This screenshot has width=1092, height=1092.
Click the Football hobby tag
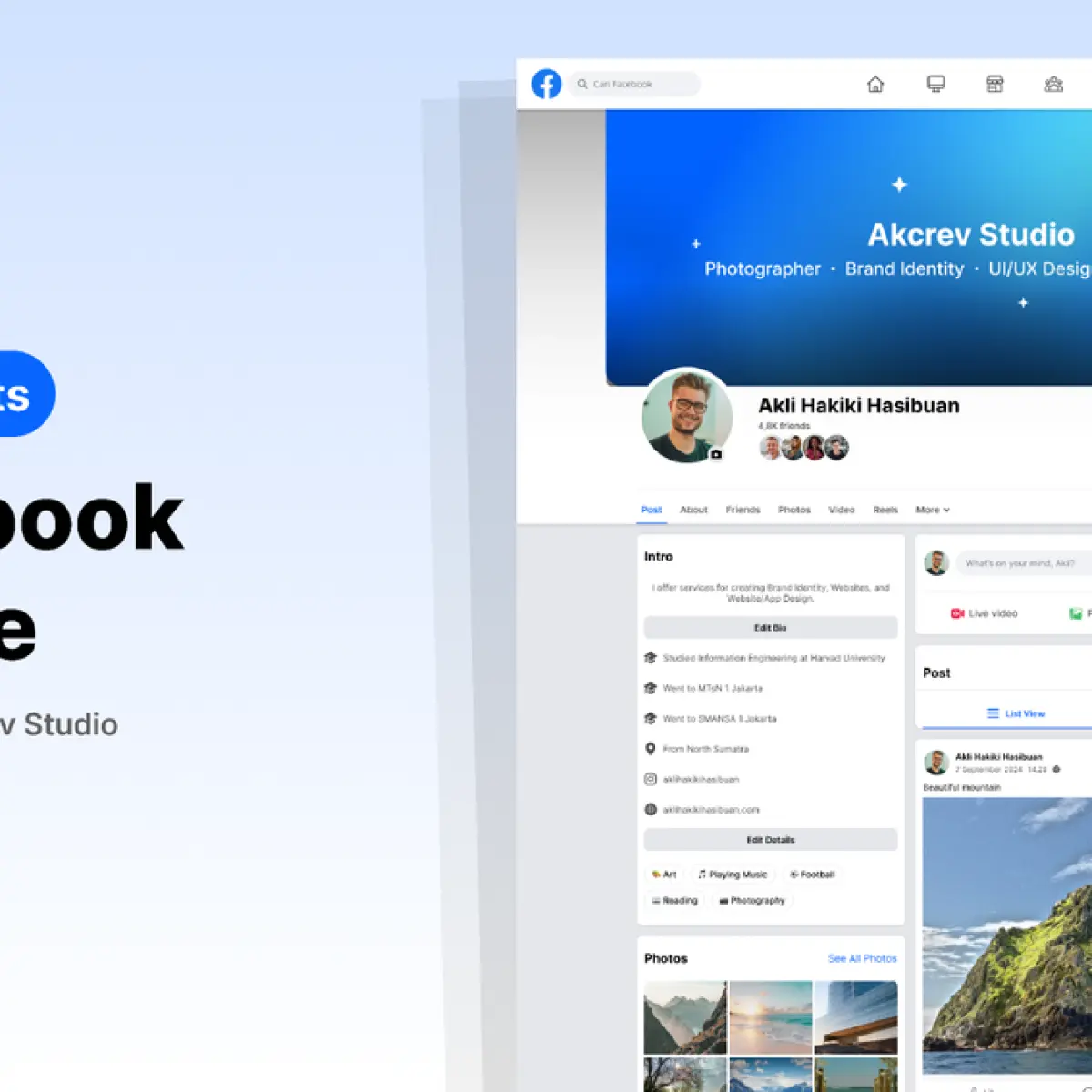[812, 875]
